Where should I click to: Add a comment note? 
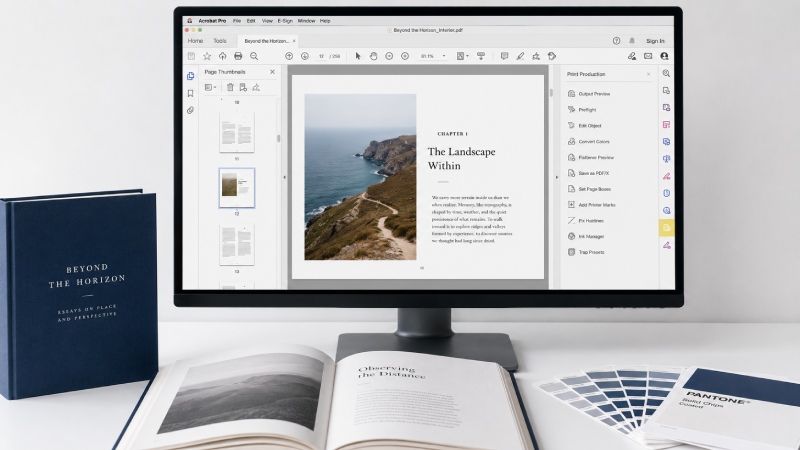coord(504,56)
